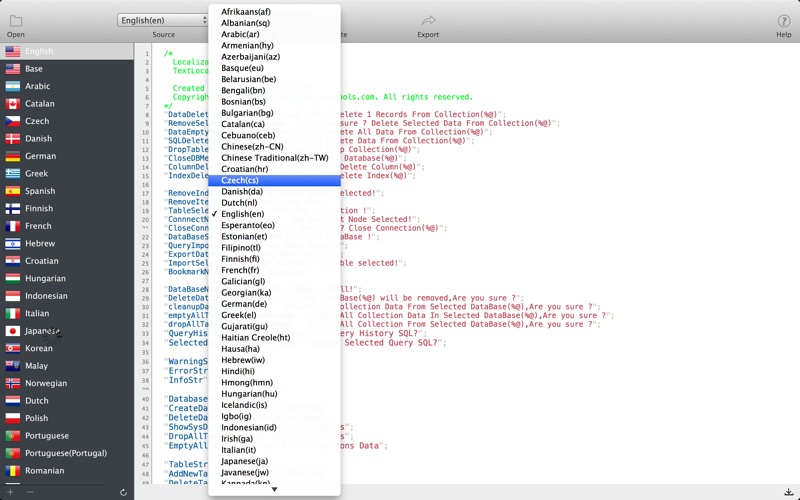The height and width of the screenshot is (500, 800).
Task: Click the Spanish flag icon in the sidebar
Action: point(13,191)
